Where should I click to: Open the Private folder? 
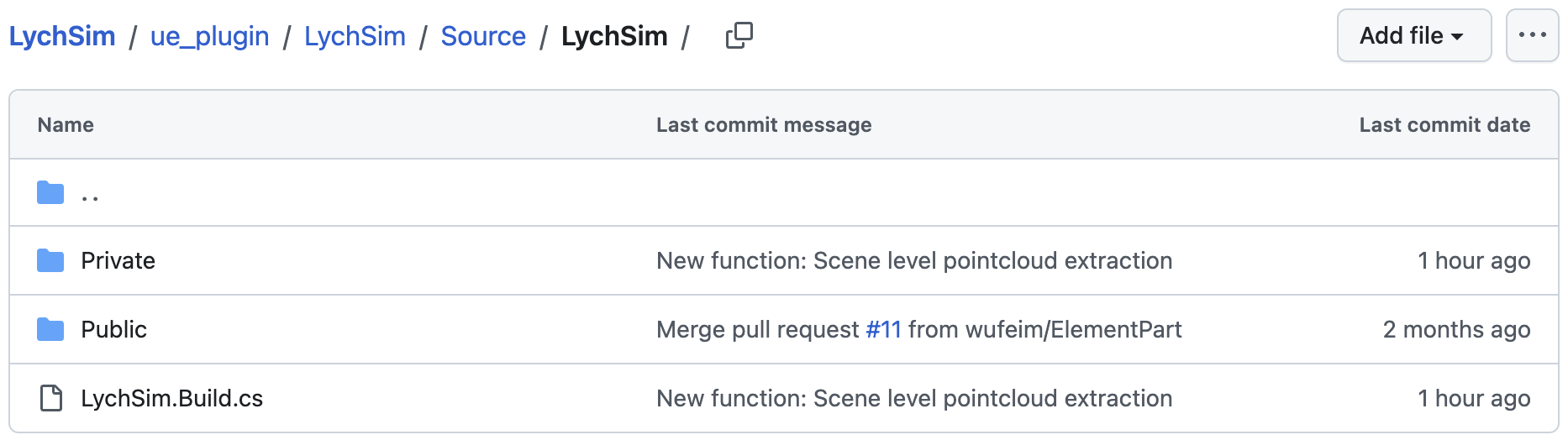[x=118, y=260]
